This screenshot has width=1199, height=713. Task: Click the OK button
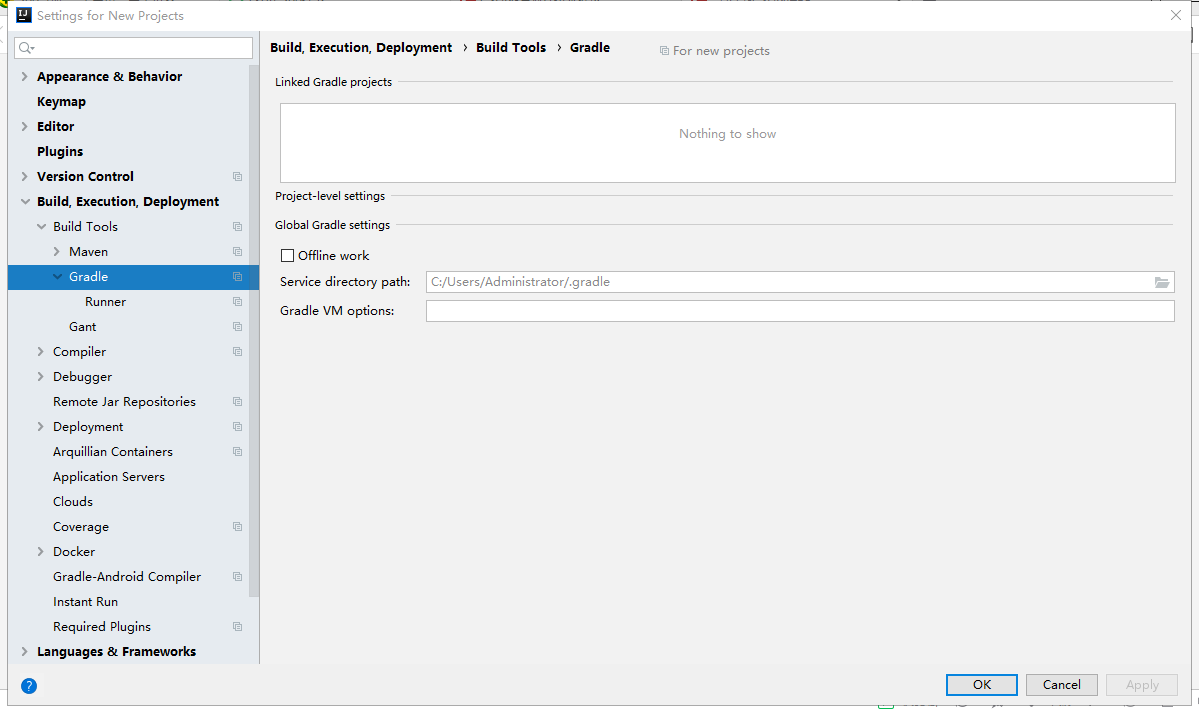click(x=982, y=685)
